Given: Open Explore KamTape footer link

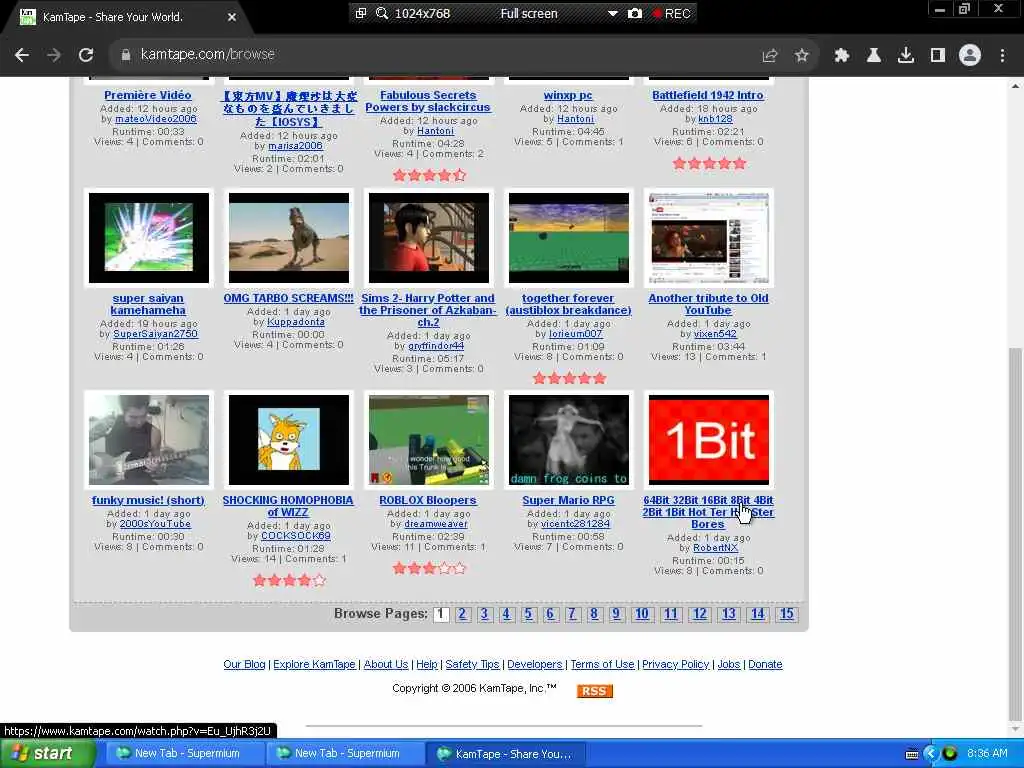Looking at the screenshot, I should pyautogui.click(x=314, y=665).
